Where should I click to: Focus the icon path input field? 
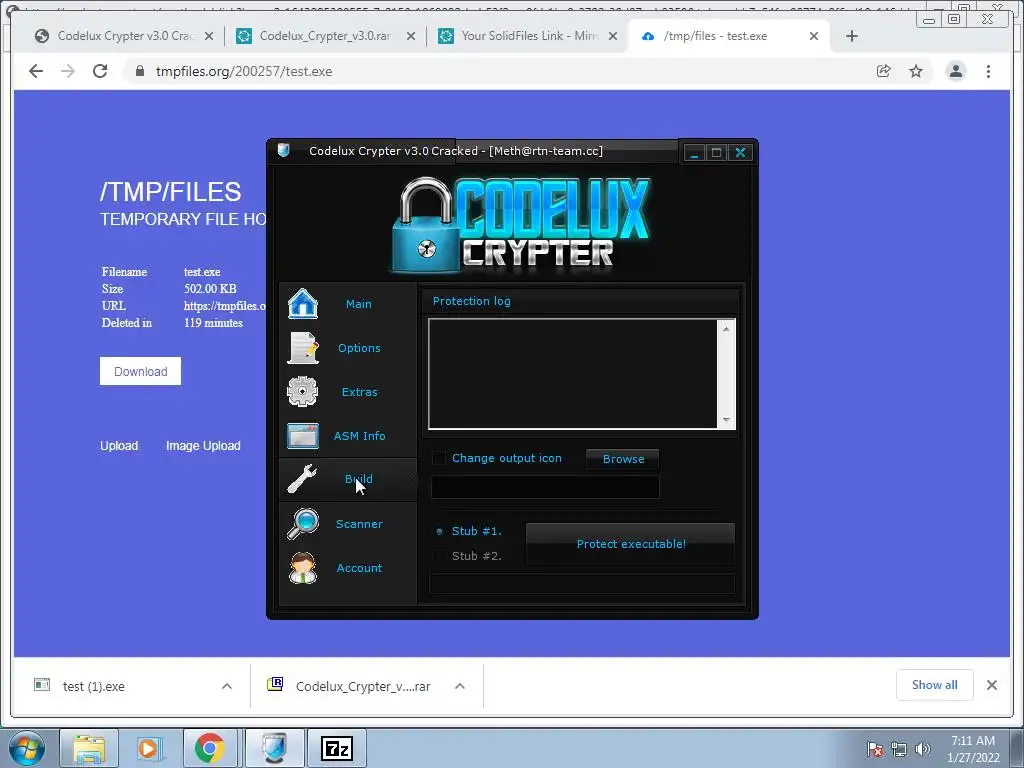click(x=545, y=487)
